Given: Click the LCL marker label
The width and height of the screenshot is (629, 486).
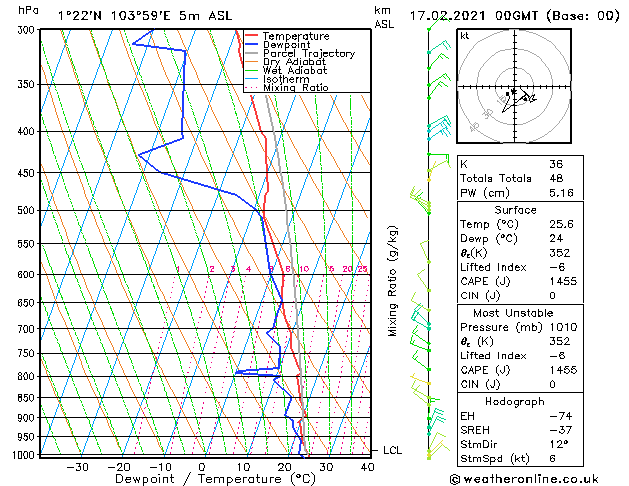Looking at the screenshot, I should point(392,450).
